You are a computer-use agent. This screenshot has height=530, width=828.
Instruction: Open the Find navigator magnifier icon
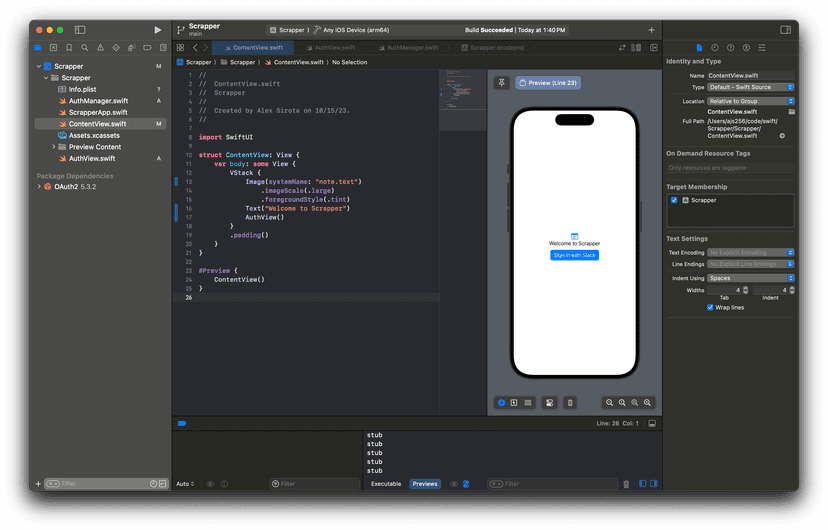pyautogui.click(x=84, y=47)
